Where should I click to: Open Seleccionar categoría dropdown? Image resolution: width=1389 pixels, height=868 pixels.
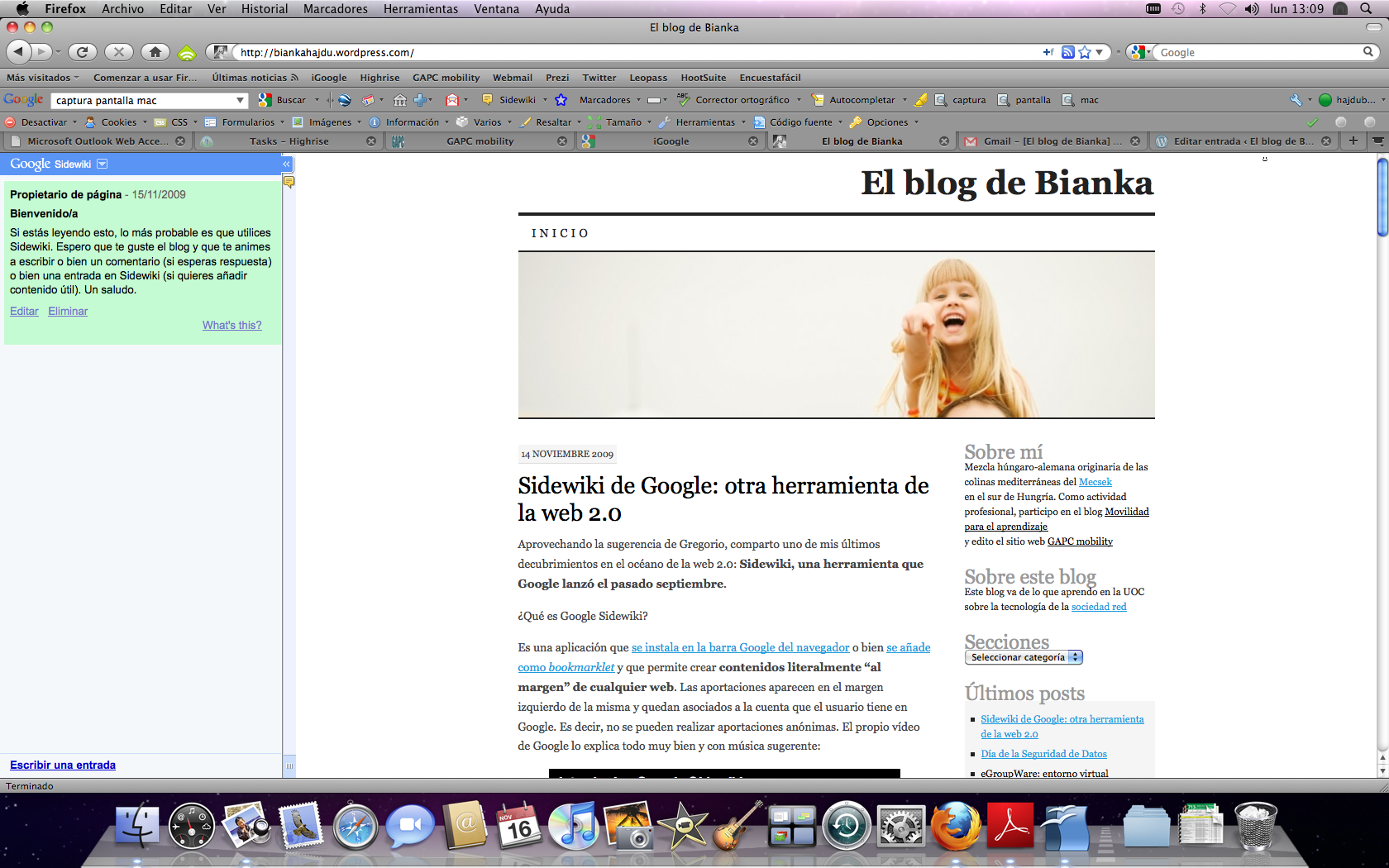point(1024,657)
